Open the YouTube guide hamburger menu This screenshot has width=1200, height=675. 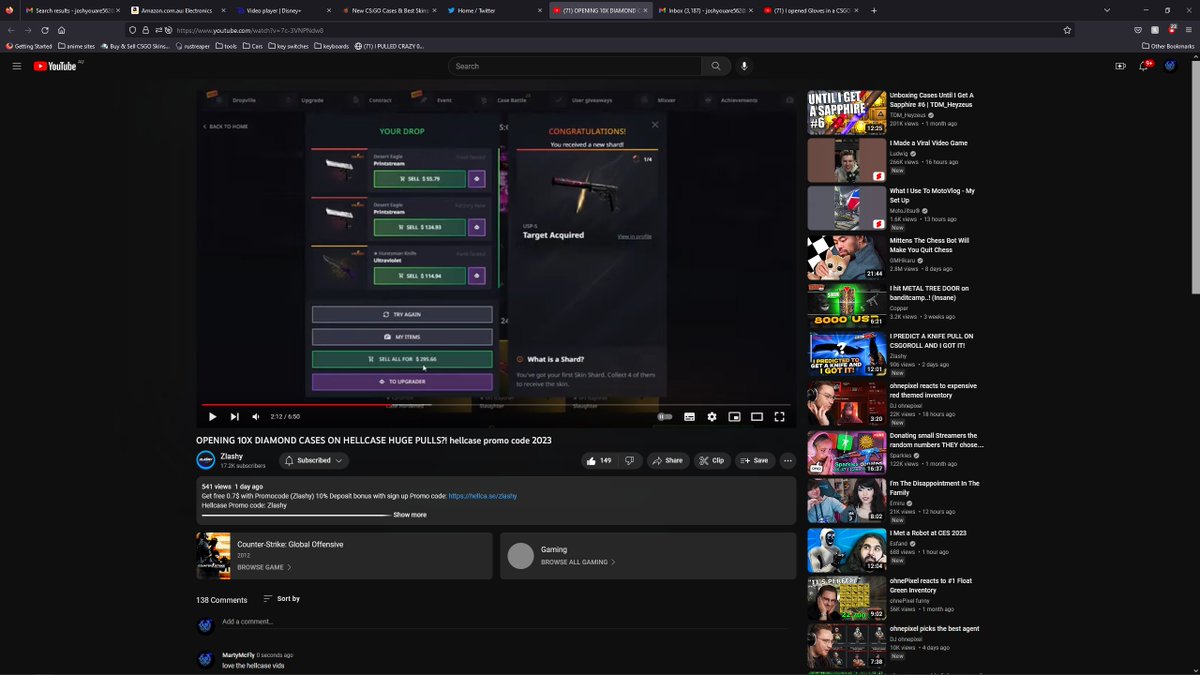(x=16, y=66)
